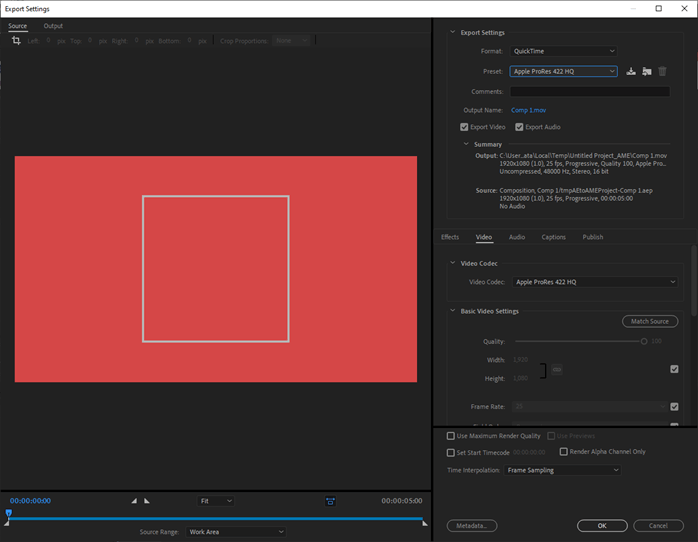Image resolution: width=698 pixels, height=542 pixels.
Task: Click the Match Source button
Action: pyautogui.click(x=649, y=321)
